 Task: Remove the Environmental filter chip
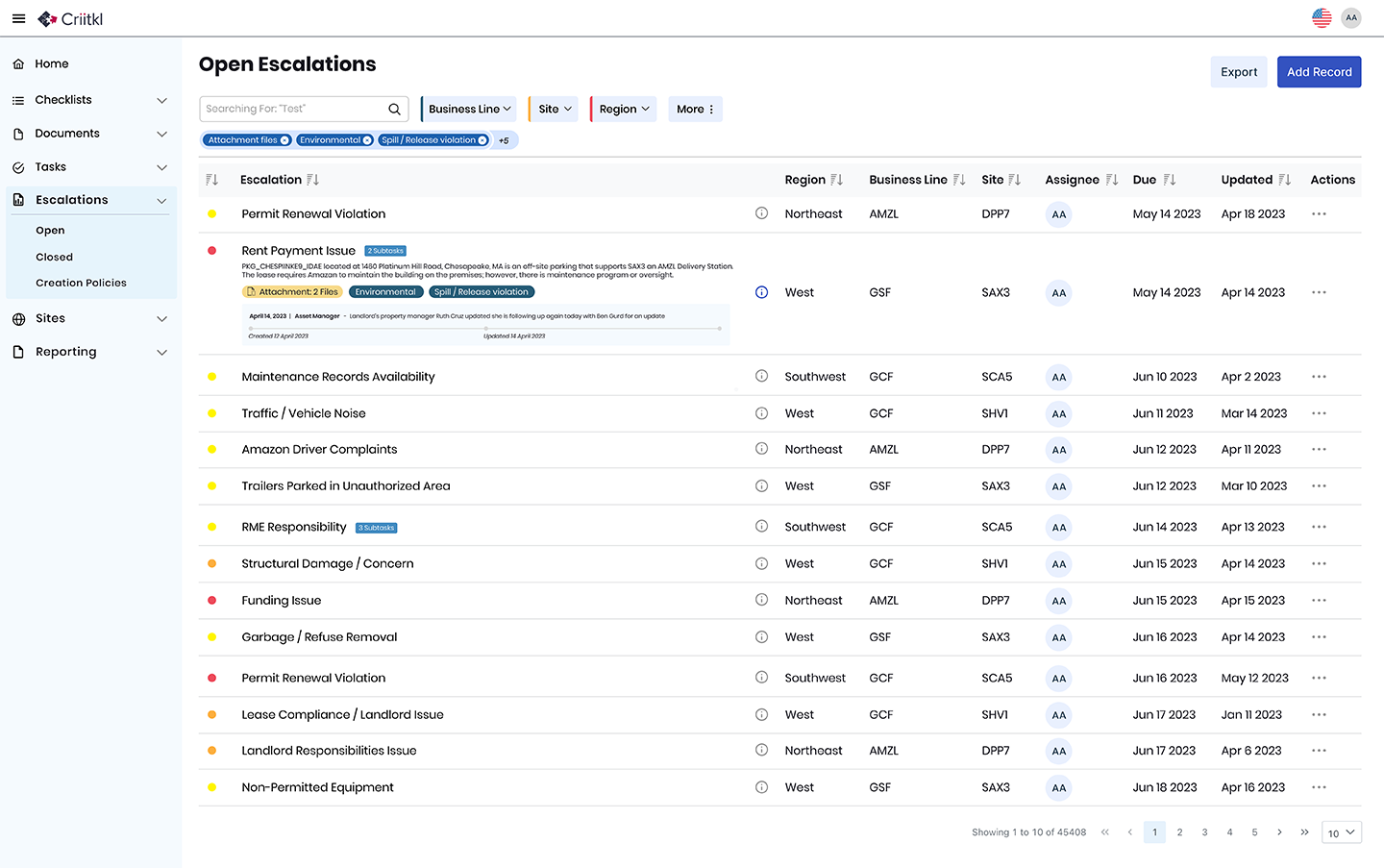click(x=367, y=140)
